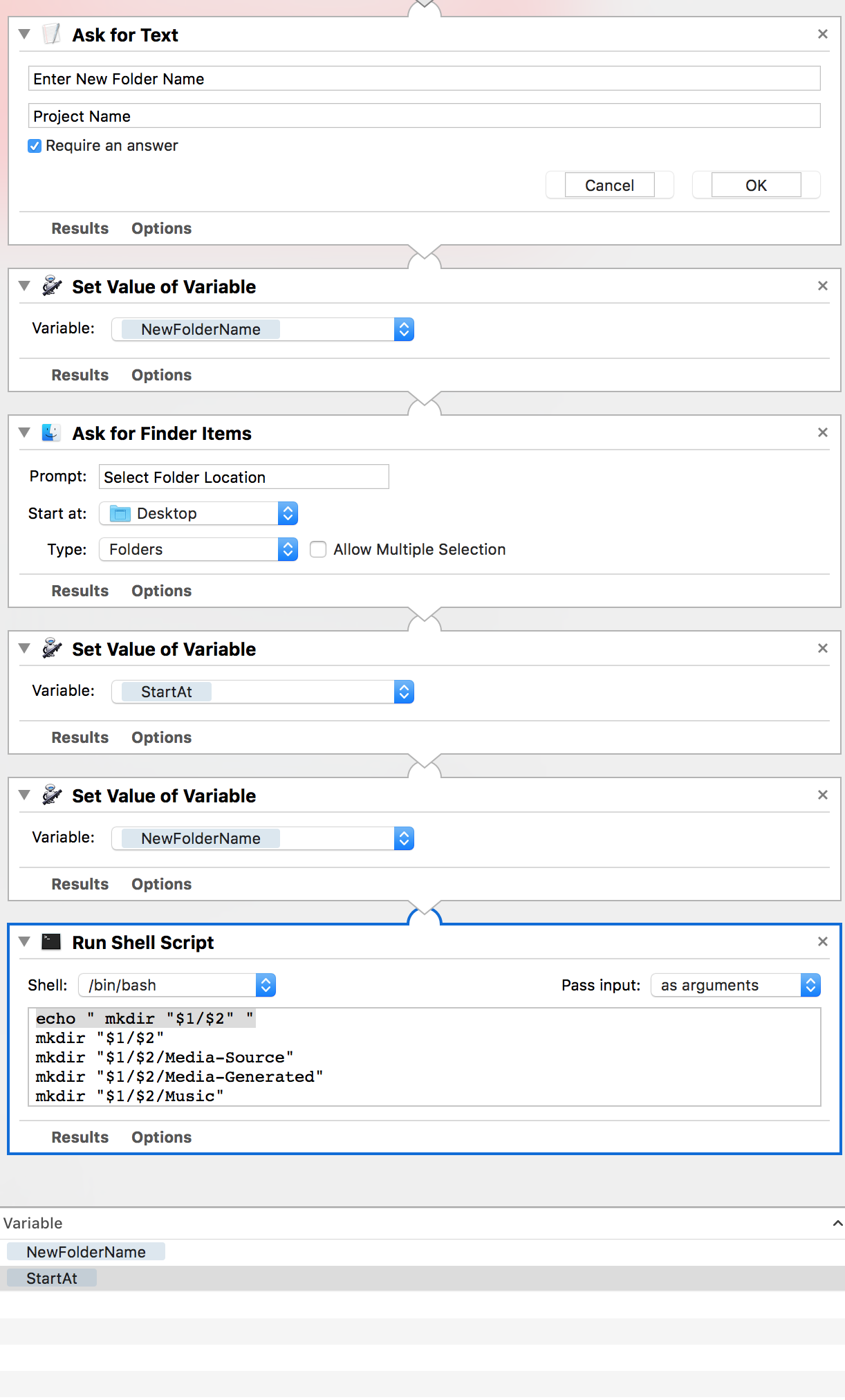Click the Ask for Finder Items Finder icon
The image size is (845, 1400).
click(x=51, y=433)
